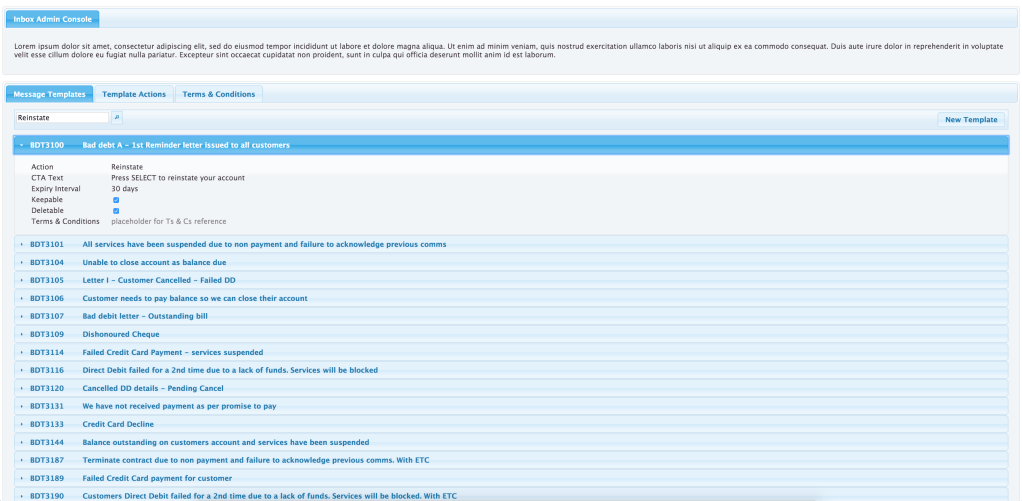Click the New Template button
1022x501 pixels.
point(971,119)
